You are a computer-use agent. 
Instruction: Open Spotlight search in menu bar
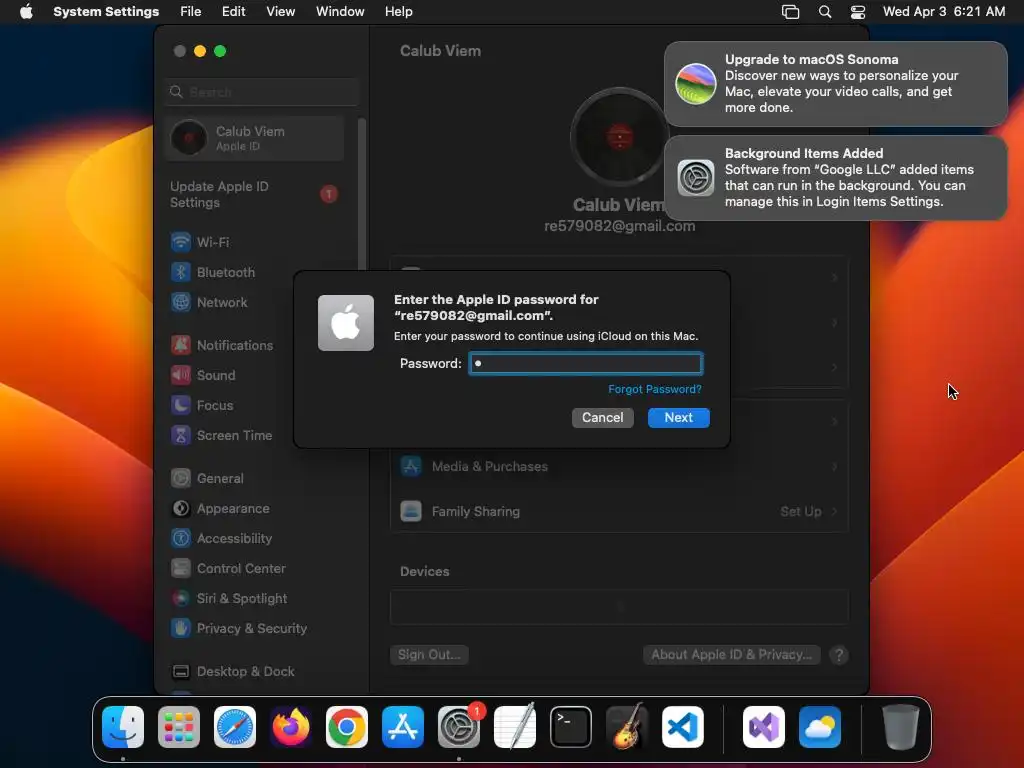click(x=825, y=12)
